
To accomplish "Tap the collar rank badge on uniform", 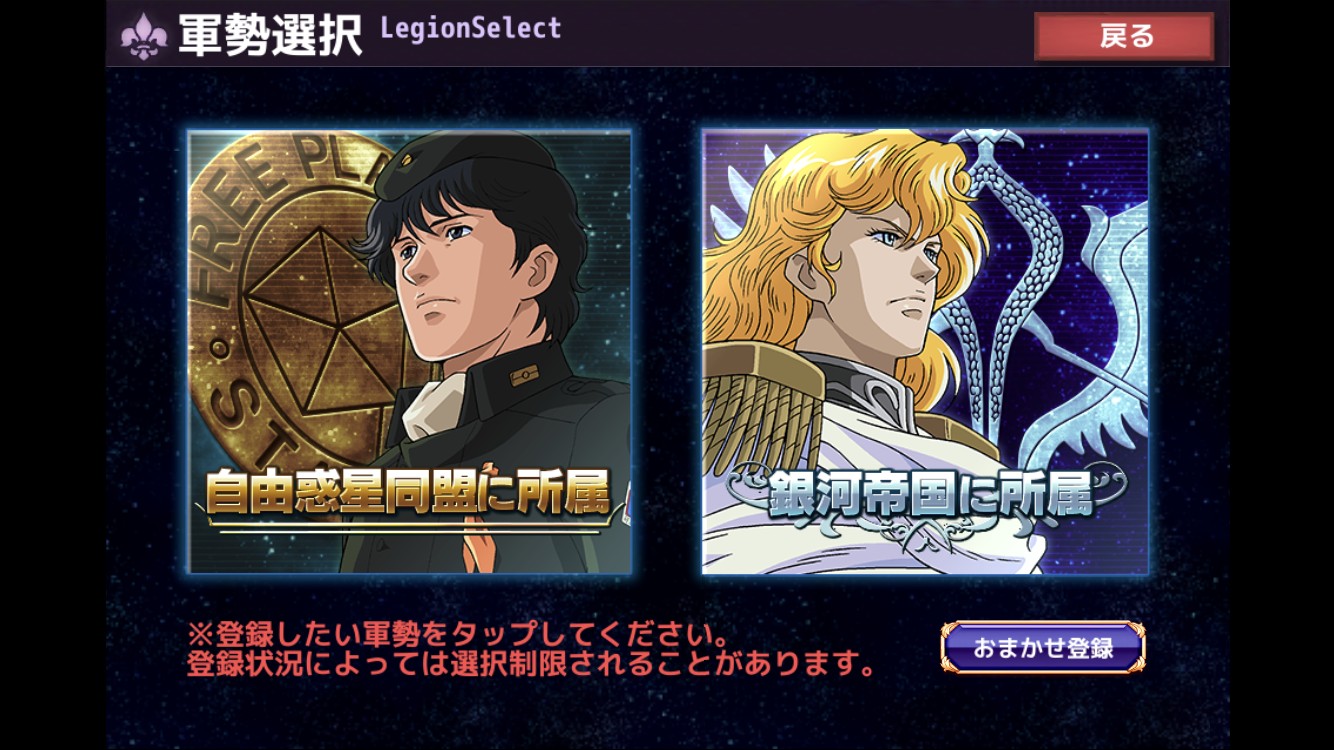I will point(524,376).
